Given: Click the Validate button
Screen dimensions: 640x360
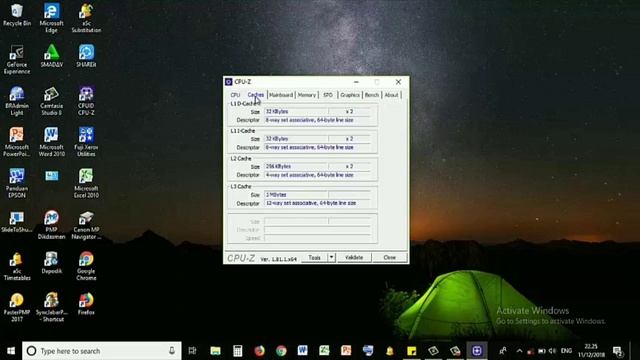Looking at the screenshot, I should coord(354,258).
